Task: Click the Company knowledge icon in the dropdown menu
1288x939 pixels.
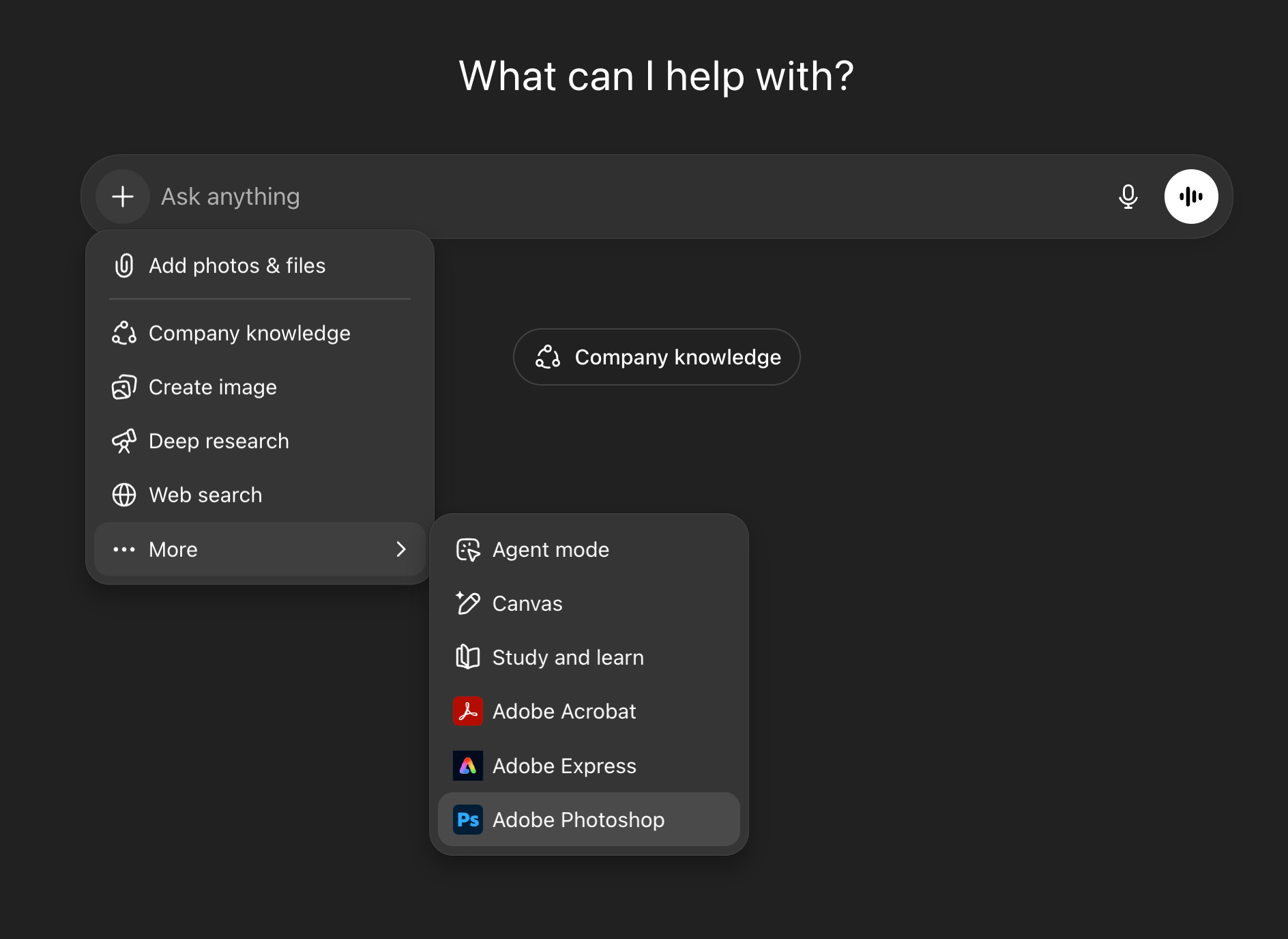Action: tap(124, 333)
